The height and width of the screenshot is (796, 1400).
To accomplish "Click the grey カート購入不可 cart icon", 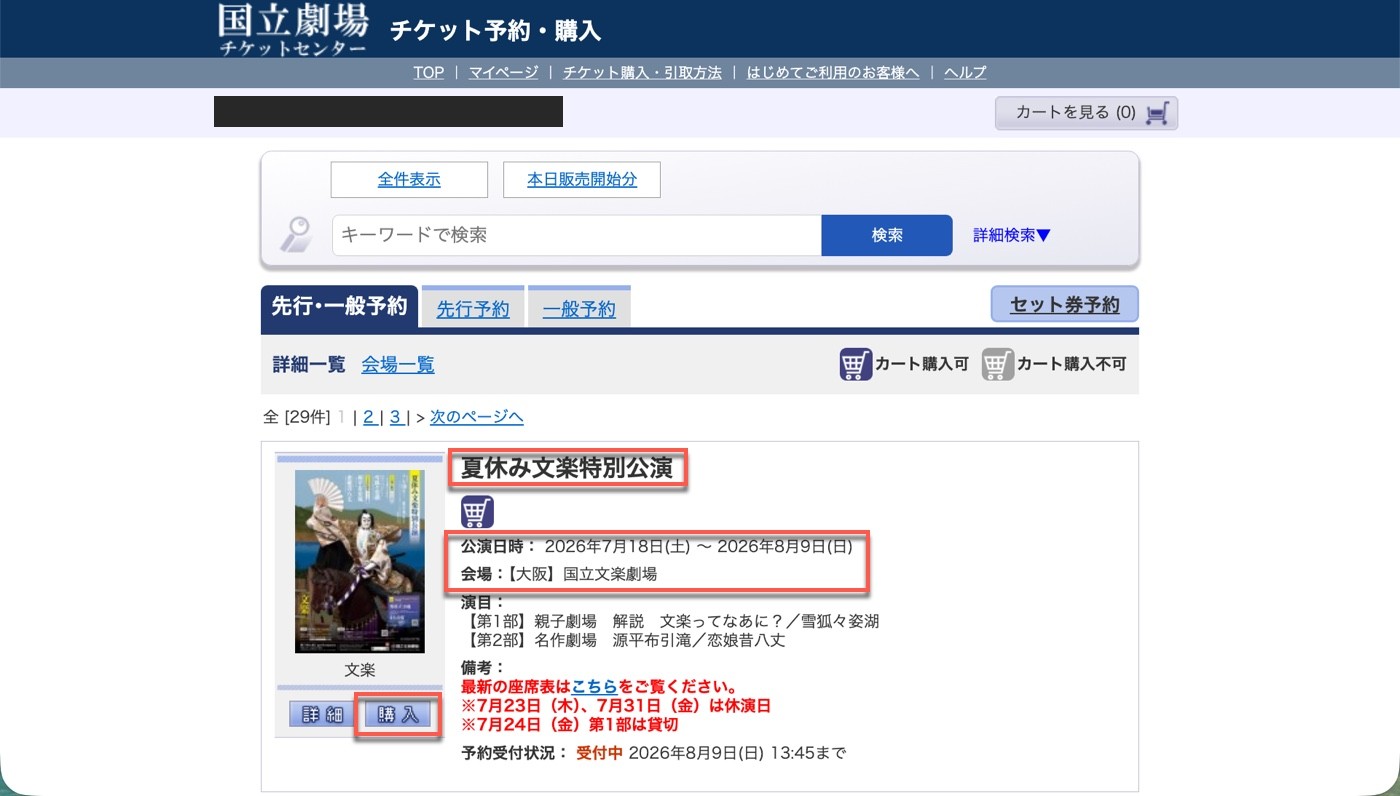I will pyautogui.click(x=998, y=364).
